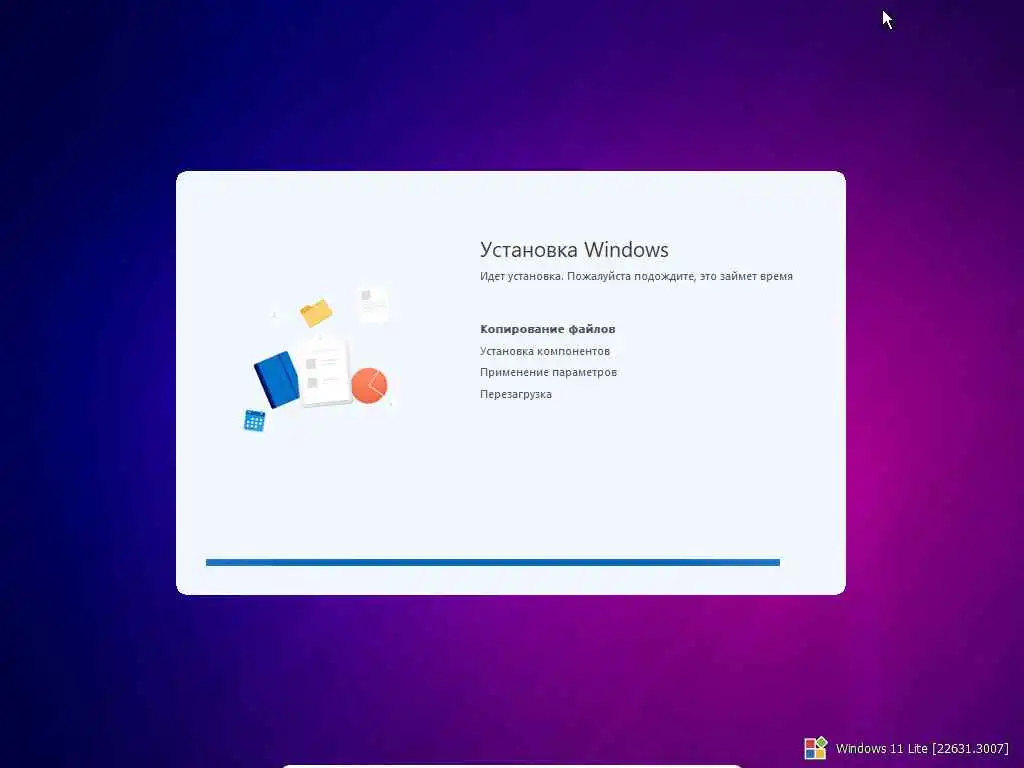Screen dimensions: 1024x768
Task: Click the 'Применение параметров' step
Action: tap(548, 372)
